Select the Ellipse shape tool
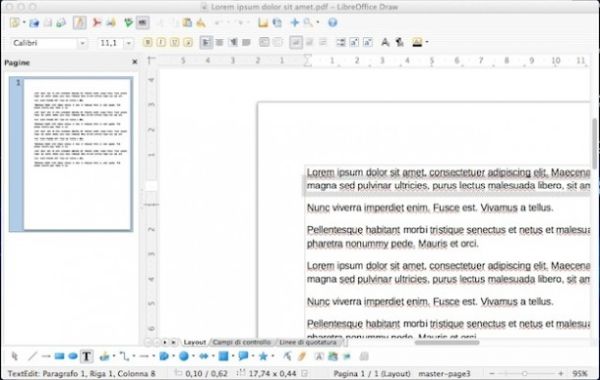The width and height of the screenshot is (600, 380). pos(73,356)
